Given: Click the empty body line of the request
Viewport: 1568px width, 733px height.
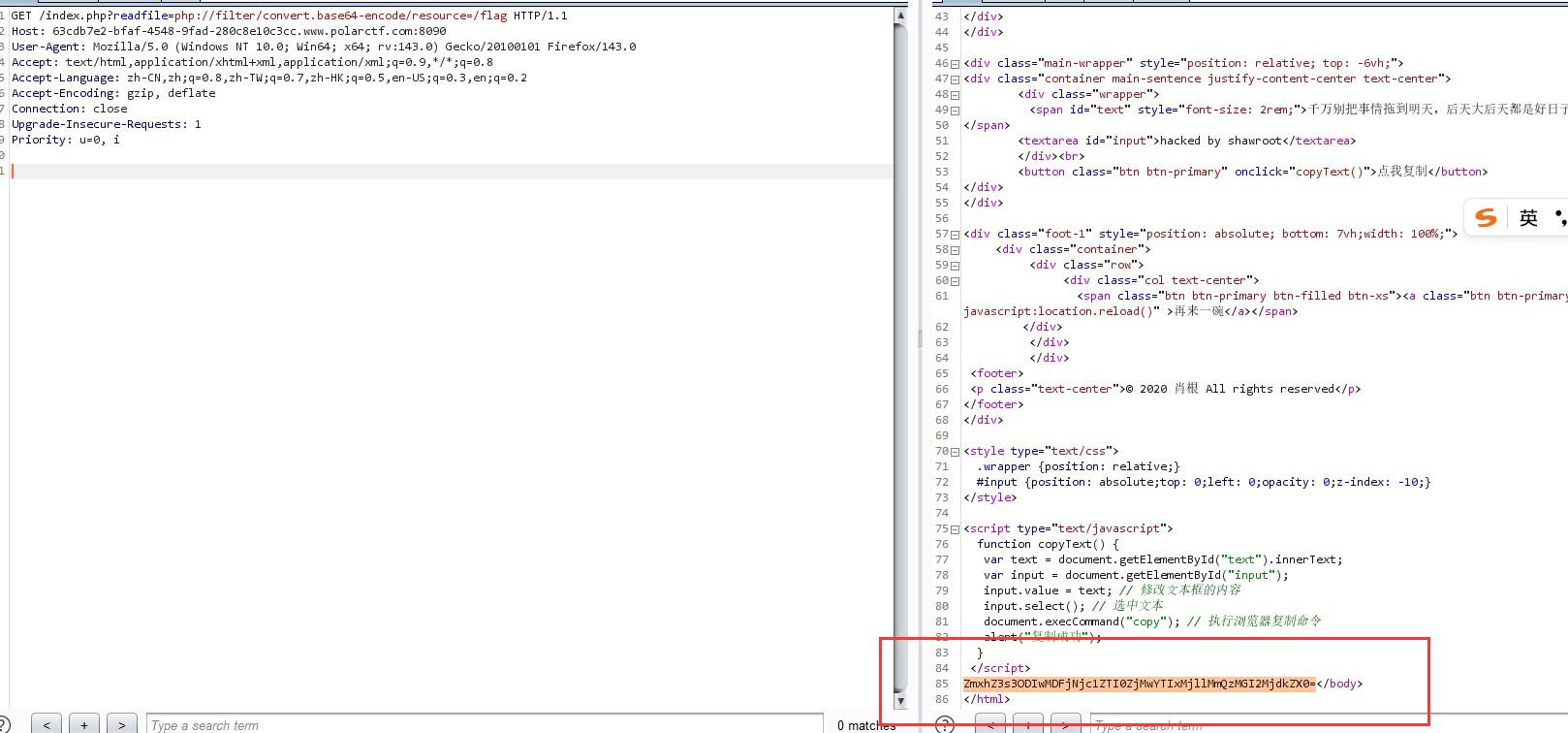Looking at the screenshot, I should point(452,172).
